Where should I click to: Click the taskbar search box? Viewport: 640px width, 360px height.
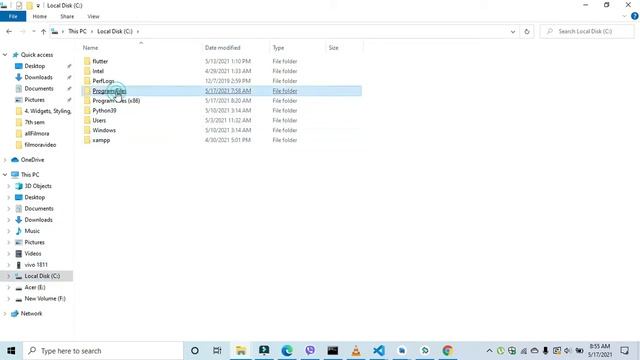[x=103, y=351]
